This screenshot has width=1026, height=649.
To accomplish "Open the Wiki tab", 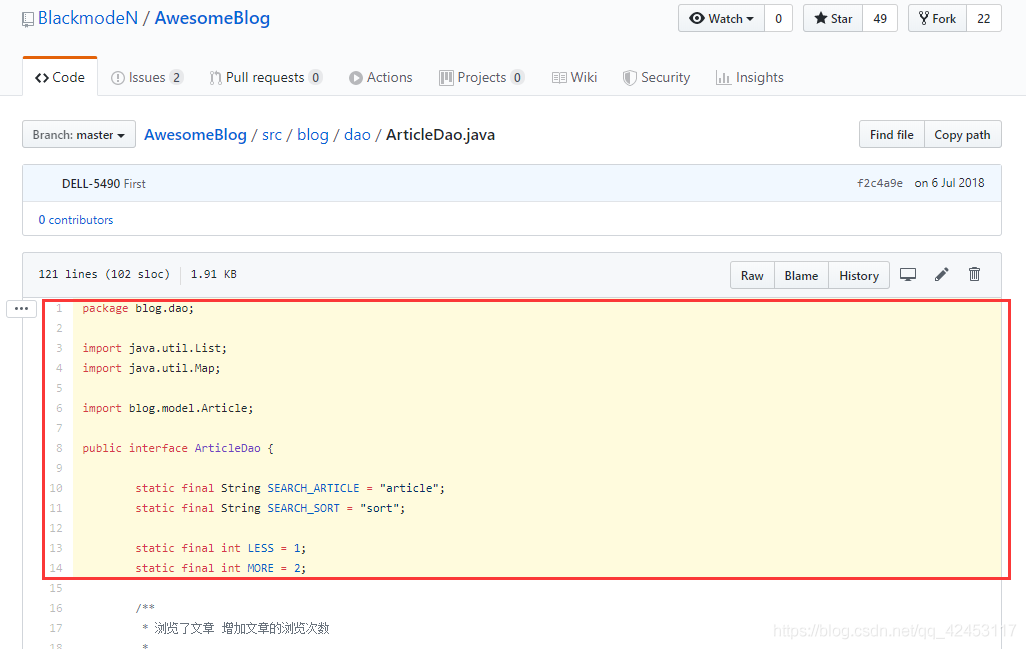I will tap(575, 78).
